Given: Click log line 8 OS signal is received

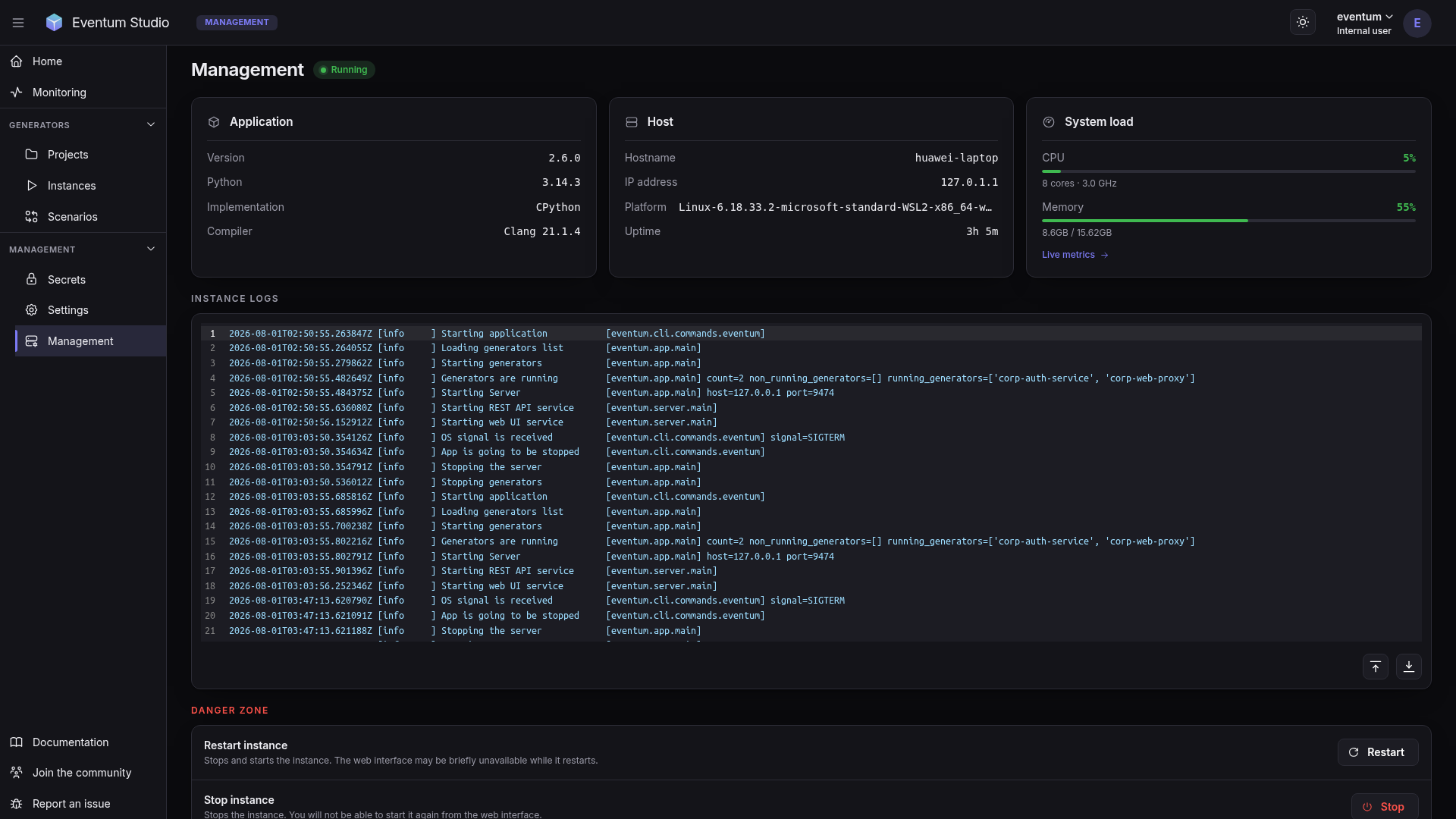Looking at the screenshot, I should tap(811, 438).
